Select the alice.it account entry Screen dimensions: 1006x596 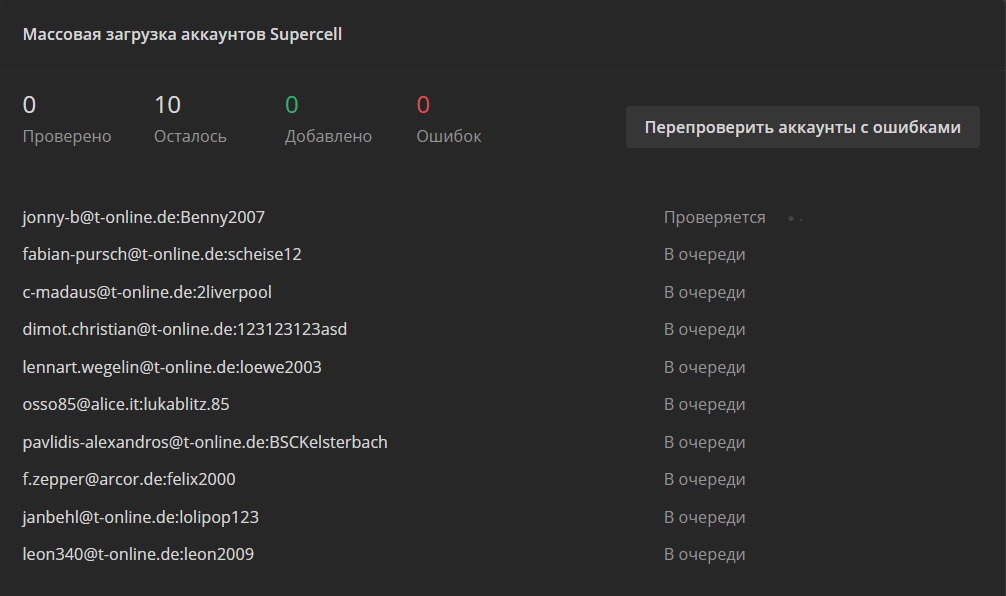pos(126,404)
